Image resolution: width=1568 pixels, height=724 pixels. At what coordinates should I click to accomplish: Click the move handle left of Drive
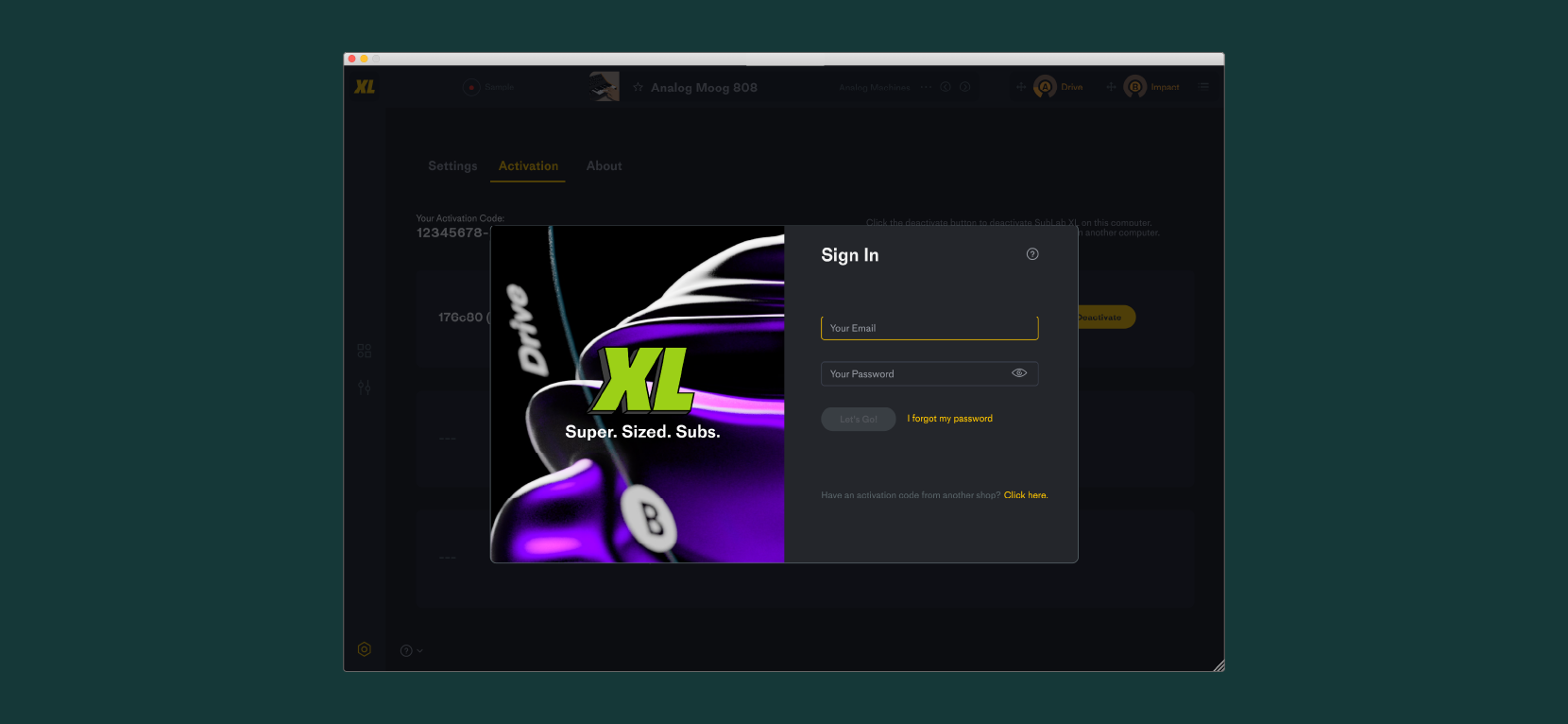[x=1021, y=87]
